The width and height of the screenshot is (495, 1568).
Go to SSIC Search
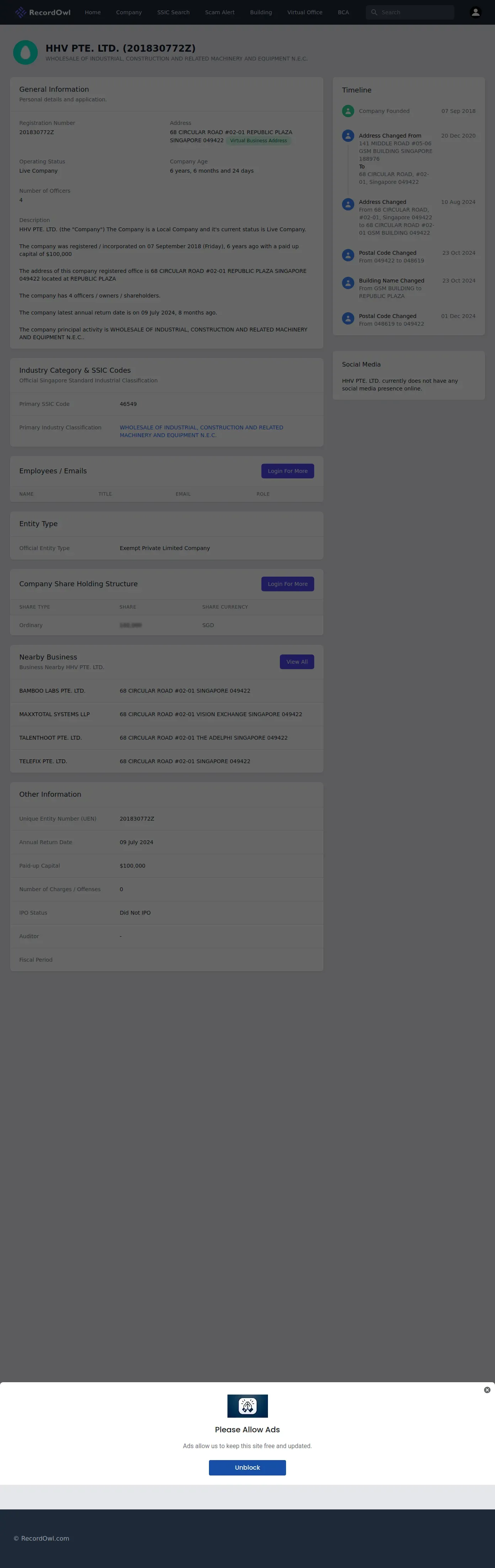(x=173, y=12)
